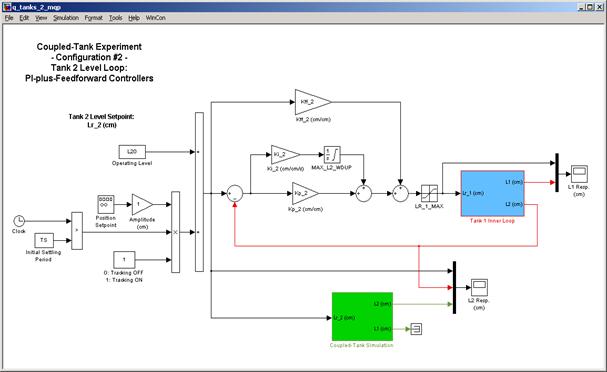Viewport: 607px width, 372px height.
Task: Open the Simulation menu
Action: pos(66,18)
